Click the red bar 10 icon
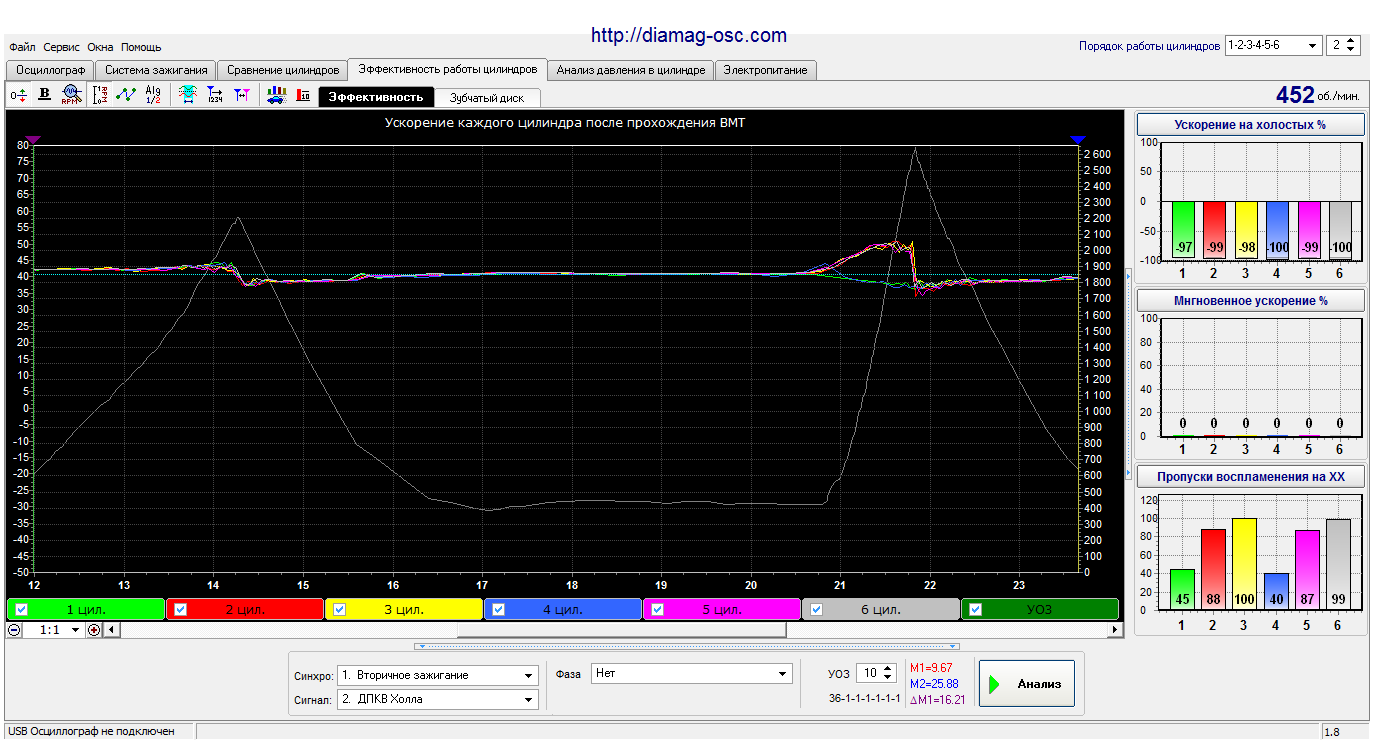1382x744 pixels. [303, 95]
